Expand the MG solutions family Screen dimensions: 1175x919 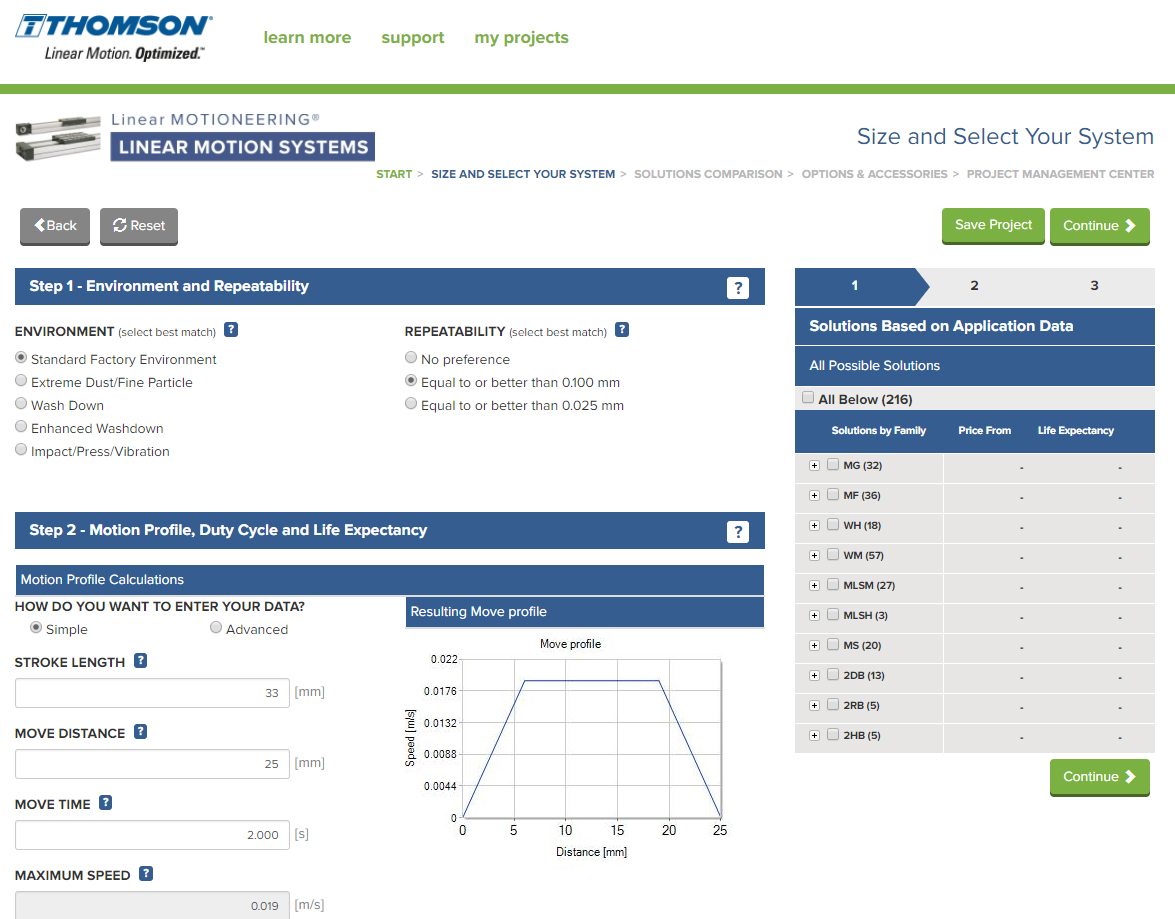coord(814,465)
